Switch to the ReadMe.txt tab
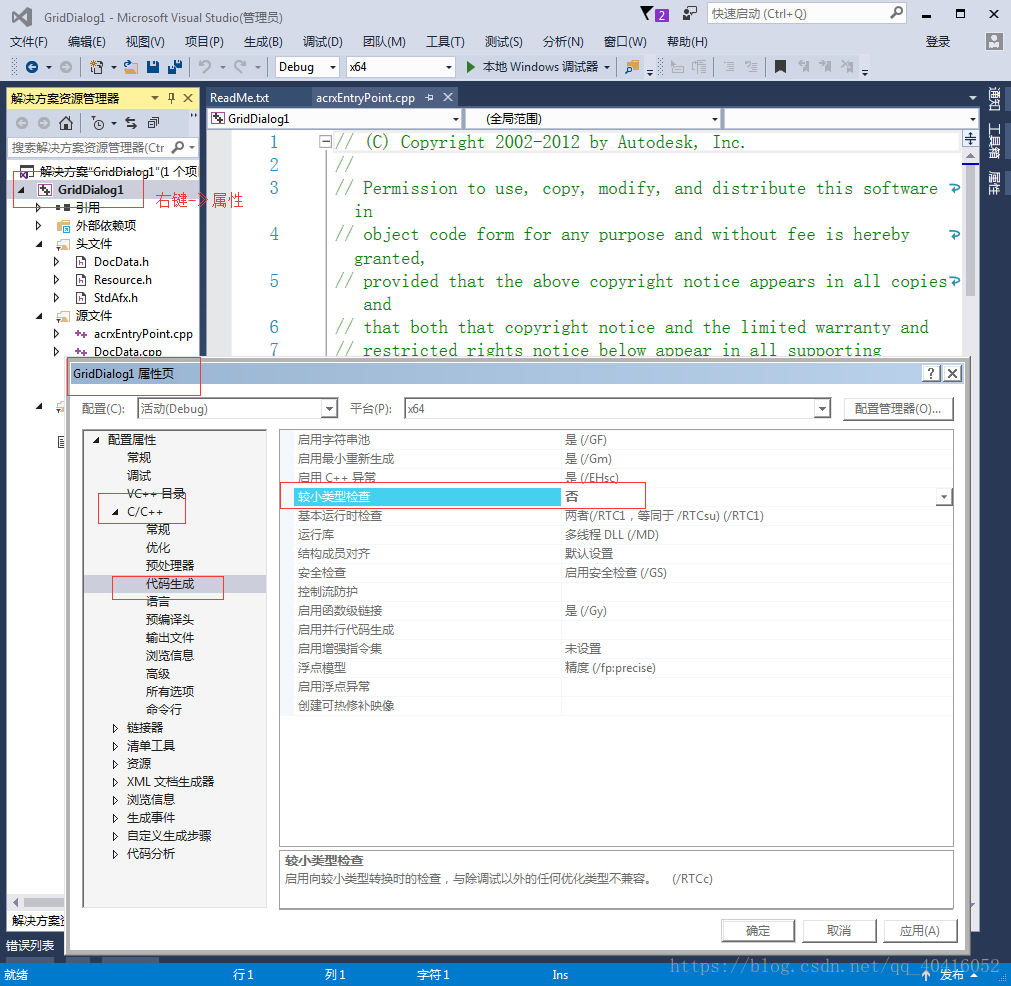This screenshot has width=1011, height=986. click(x=239, y=97)
